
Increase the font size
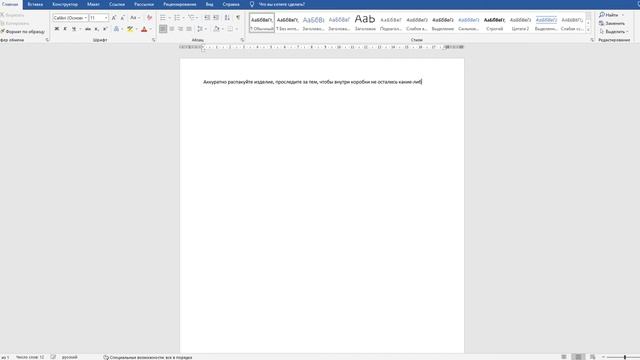114,18
